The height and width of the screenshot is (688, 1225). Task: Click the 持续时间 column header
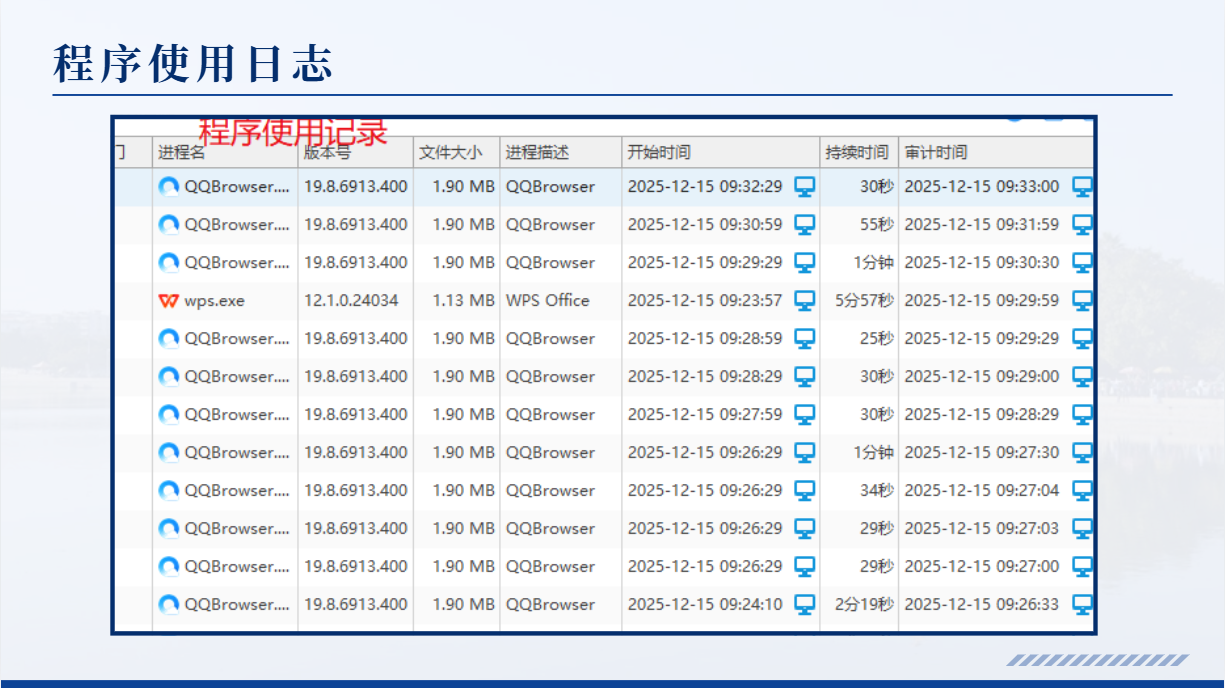pyautogui.click(x=857, y=153)
